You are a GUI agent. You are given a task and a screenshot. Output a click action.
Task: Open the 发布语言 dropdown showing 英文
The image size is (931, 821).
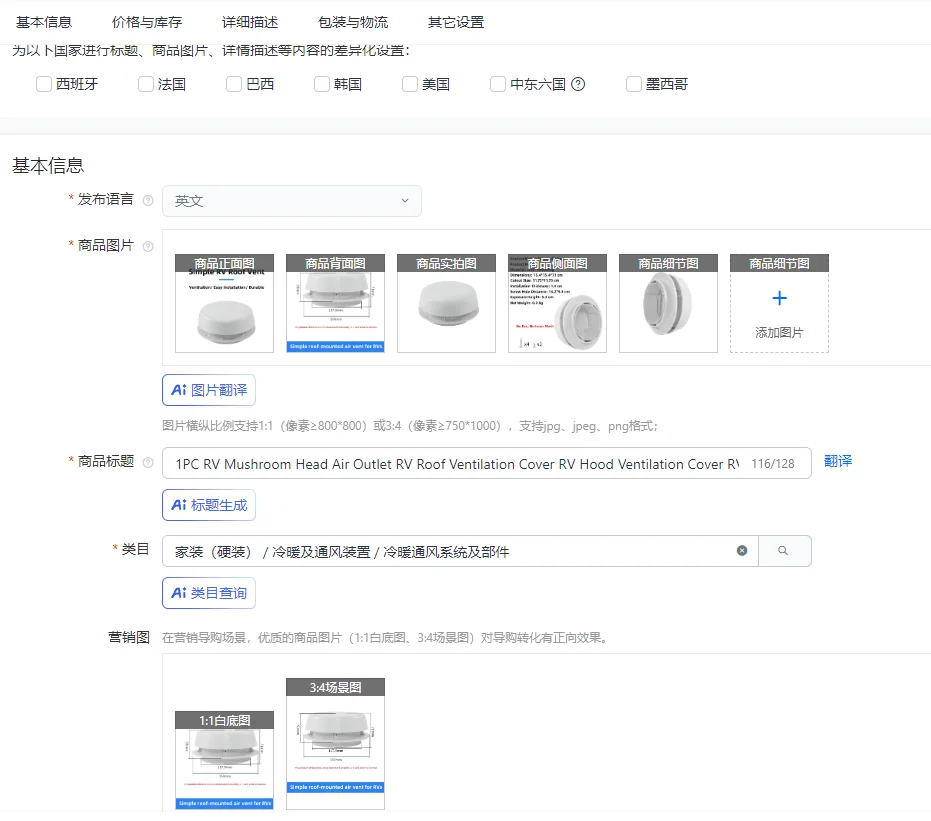click(292, 201)
